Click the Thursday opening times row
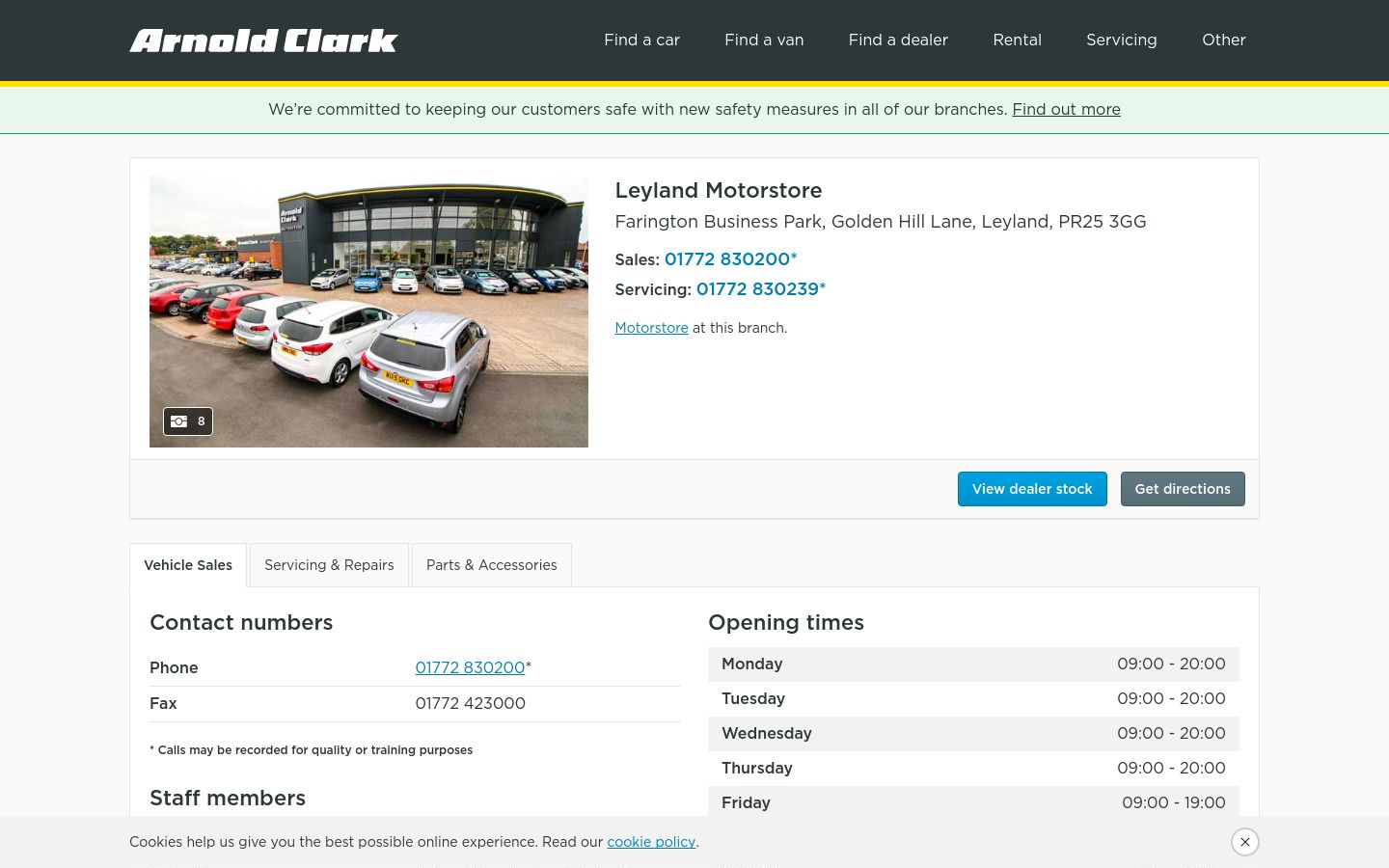Viewport: 1389px width, 868px height. coord(973,769)
